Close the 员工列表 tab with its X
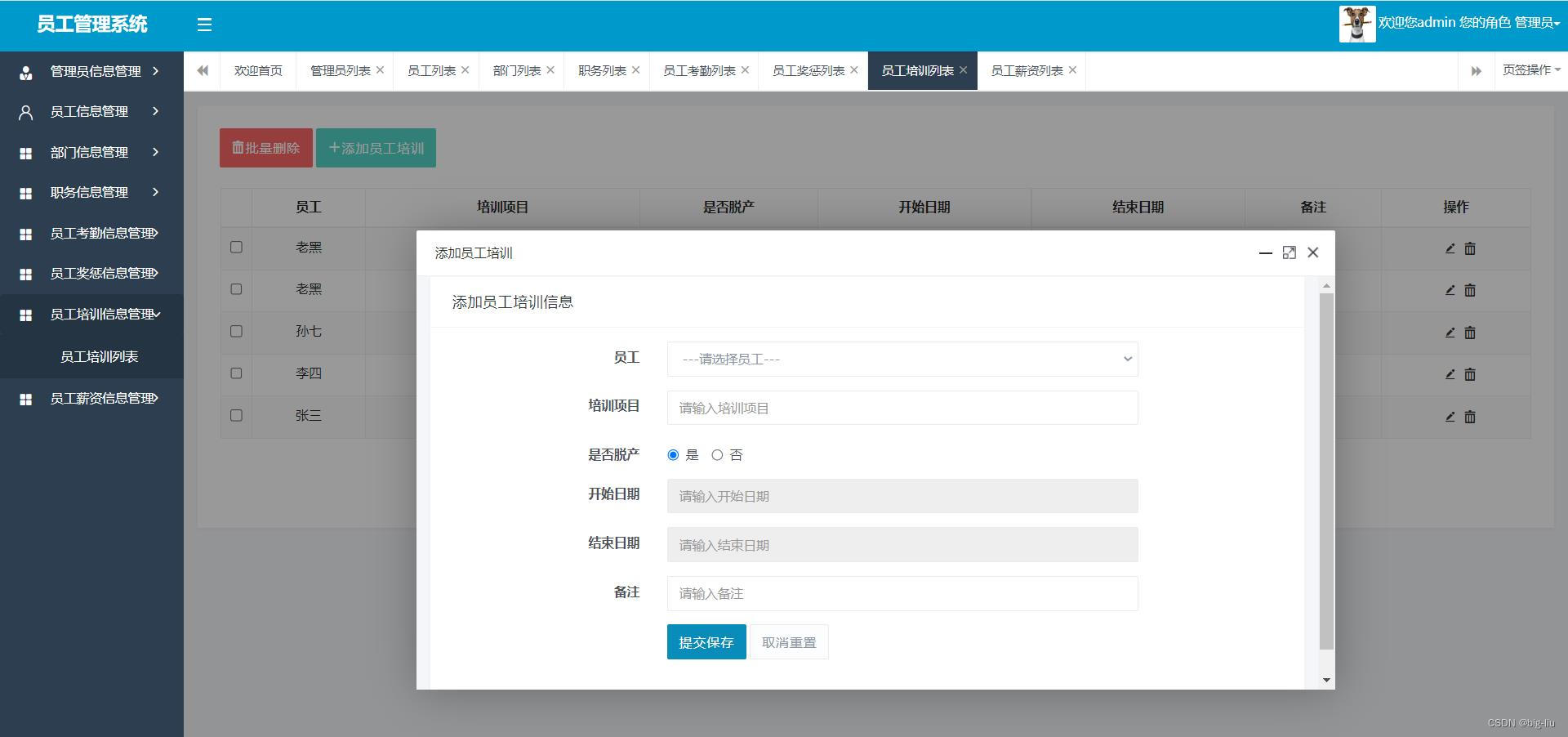The width and height of the screenshot is (1568, 737). pos(465,70)
